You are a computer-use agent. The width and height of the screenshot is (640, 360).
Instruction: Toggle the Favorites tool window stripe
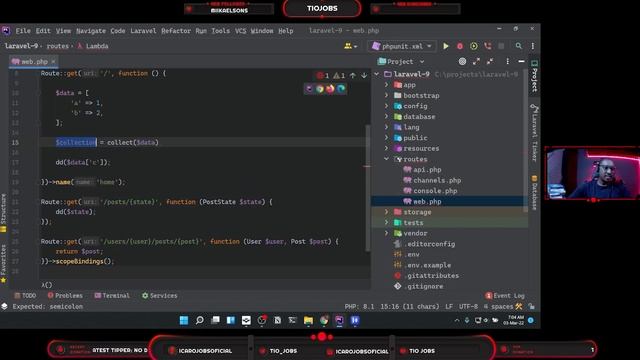[x=4, y=264]
